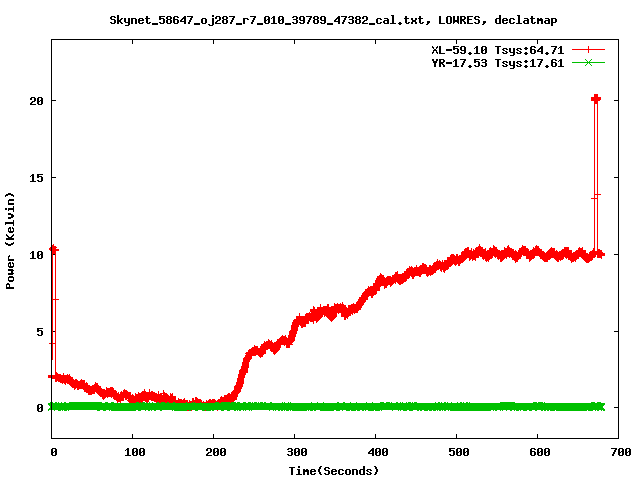Click the y-axis tick label 15
Viewport: 640px width, 480px height.
tap(36, 178)
